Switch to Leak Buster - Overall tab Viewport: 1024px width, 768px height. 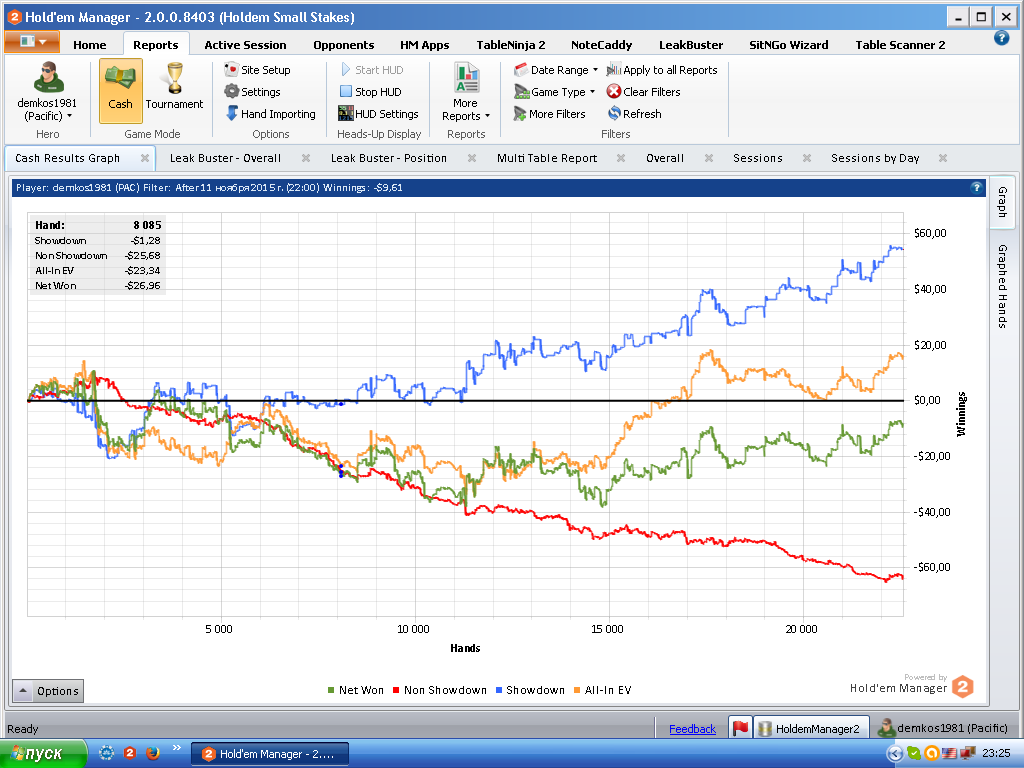click(225, 158)
